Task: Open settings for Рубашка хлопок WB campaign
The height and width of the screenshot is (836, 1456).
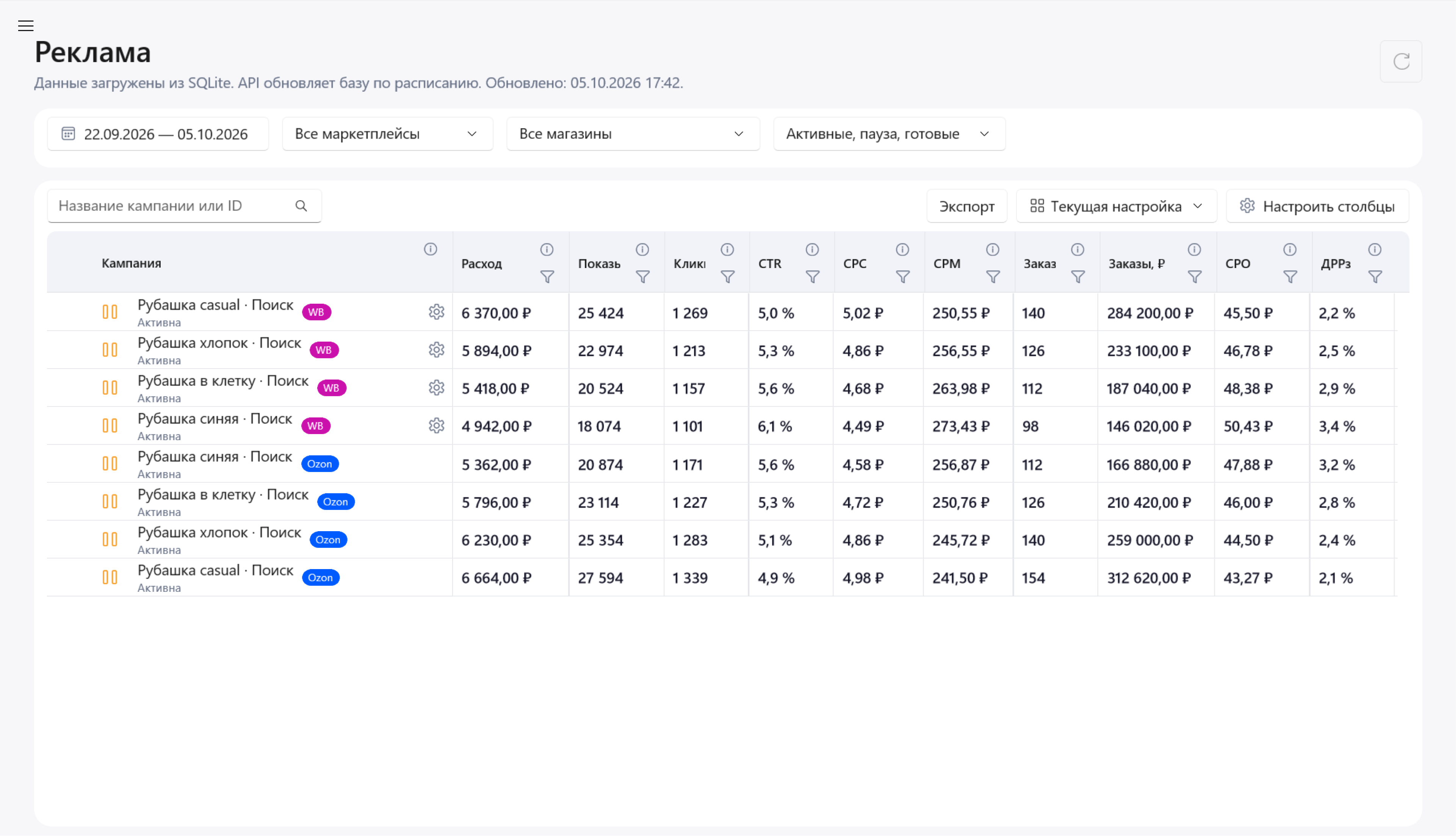Action: point(437,350)
